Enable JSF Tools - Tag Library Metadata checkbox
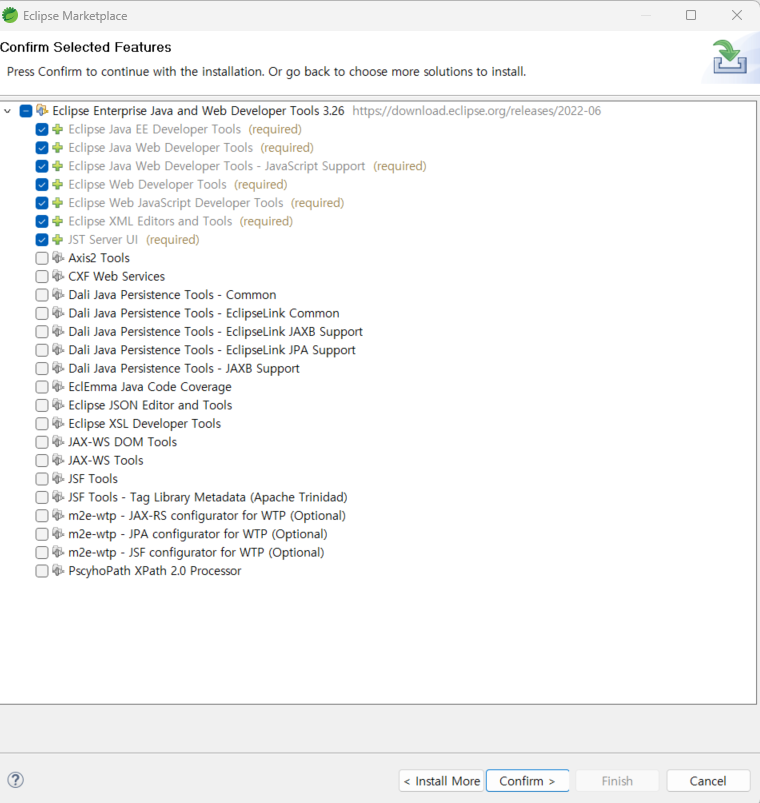This screenshot has height=803, width=760. point(42,497)
